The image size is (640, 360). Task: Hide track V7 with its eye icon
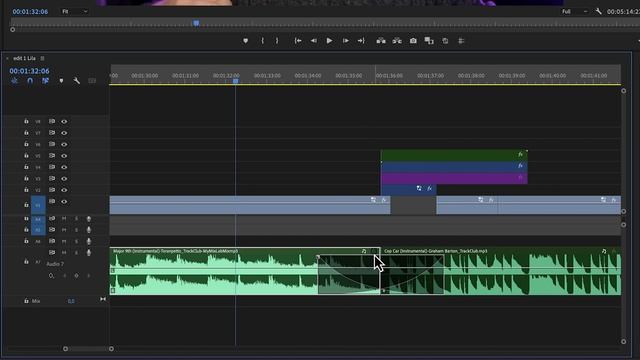point(64,133)
